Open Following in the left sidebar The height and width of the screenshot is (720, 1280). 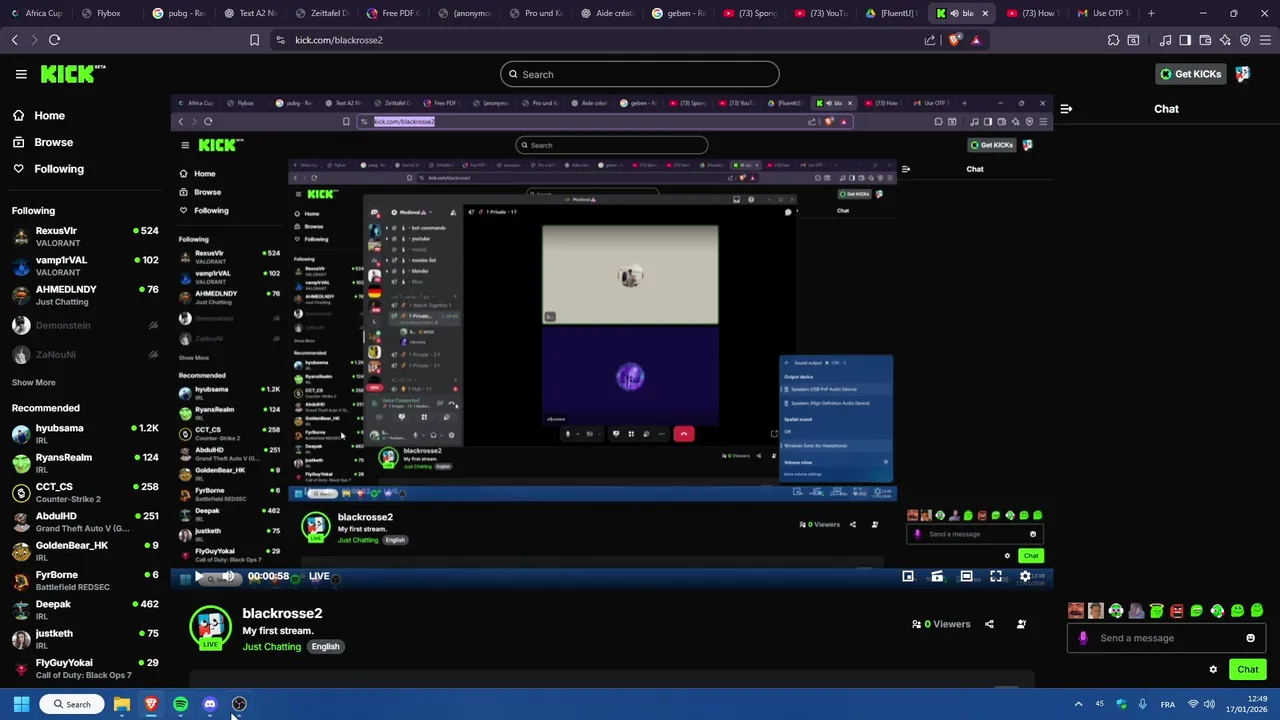click(x=59, y=169)
